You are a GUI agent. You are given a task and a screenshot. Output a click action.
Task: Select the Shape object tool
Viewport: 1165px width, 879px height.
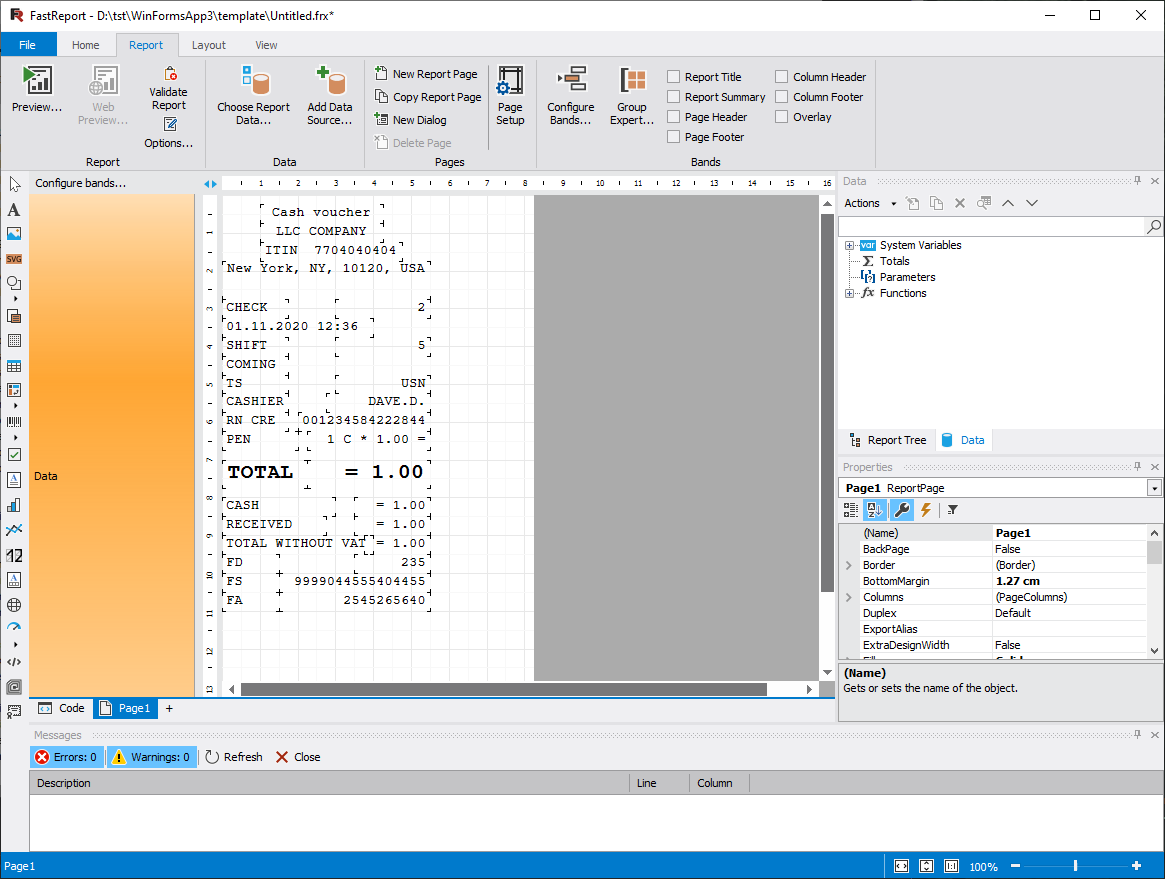click(x=14, y=283)
